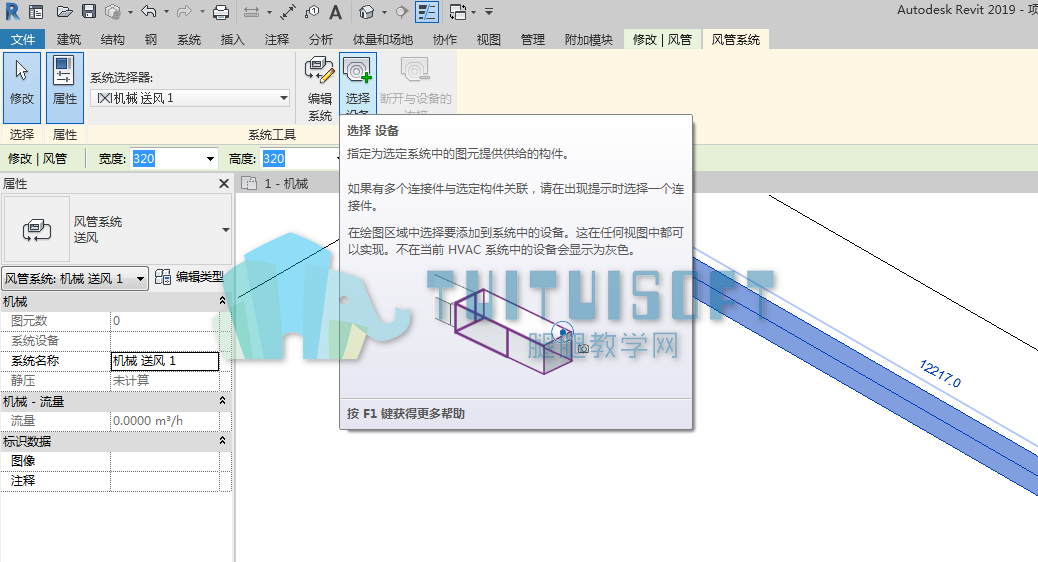Click the 属性 panel label

click(x=65, y=134)
